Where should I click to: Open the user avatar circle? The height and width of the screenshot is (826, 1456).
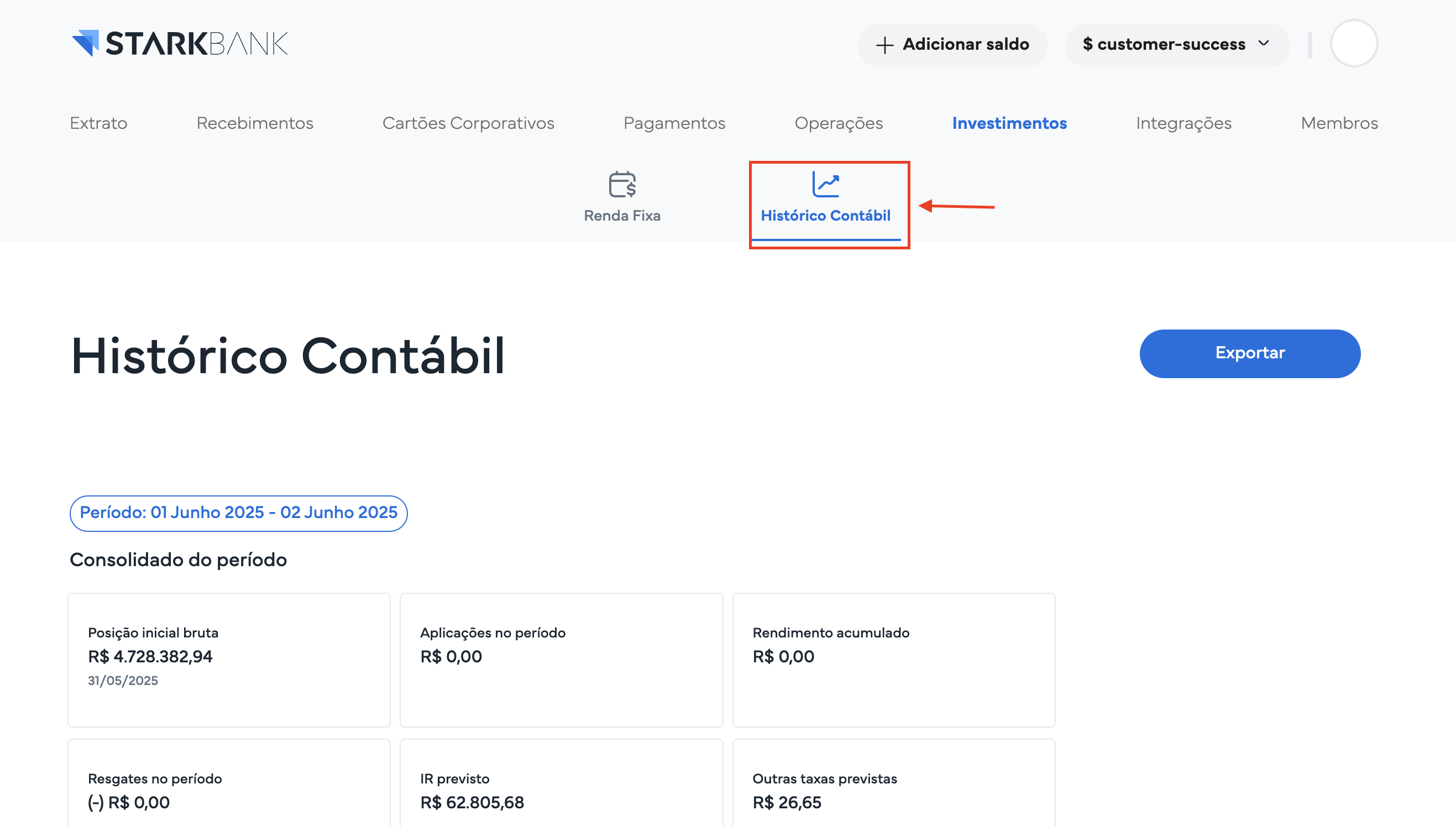point(1354,44)
